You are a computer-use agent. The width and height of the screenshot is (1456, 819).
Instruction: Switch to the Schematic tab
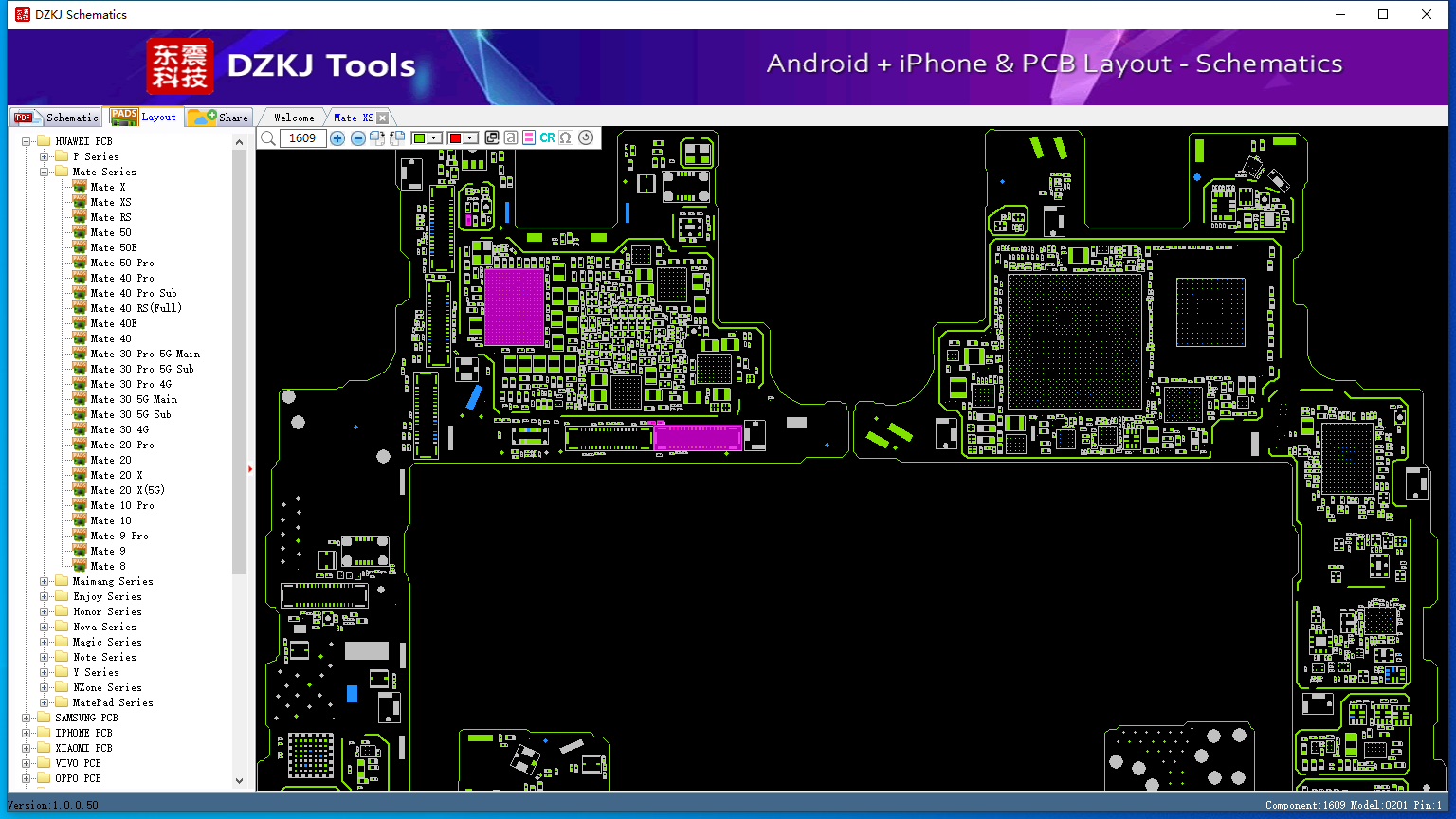57,117
